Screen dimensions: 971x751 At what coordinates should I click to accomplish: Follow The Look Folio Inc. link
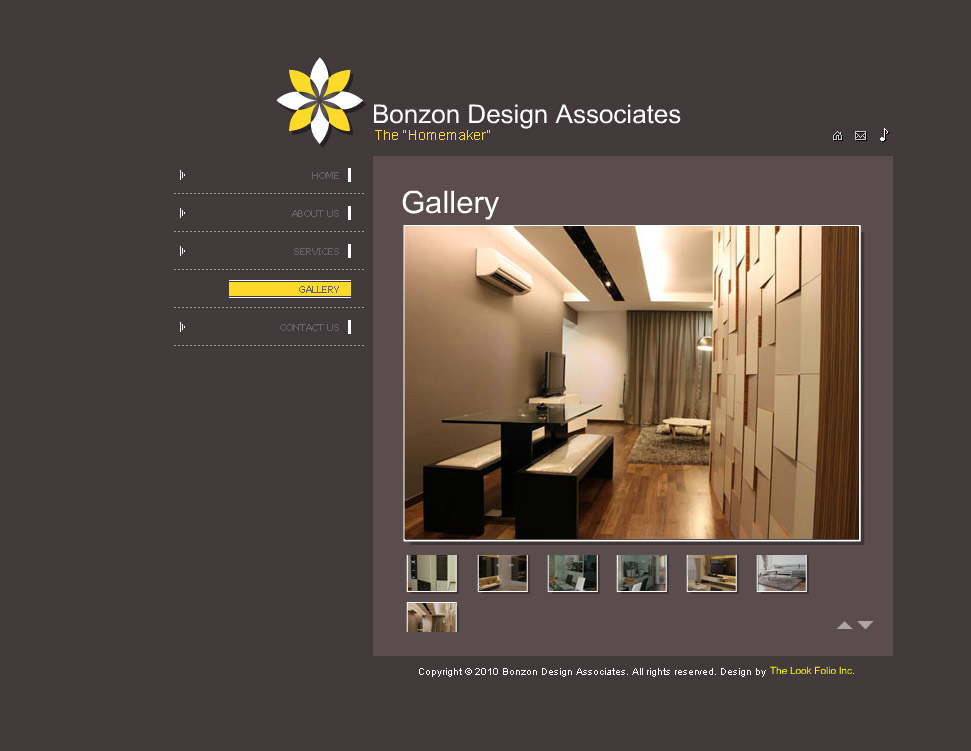(812, 671)
